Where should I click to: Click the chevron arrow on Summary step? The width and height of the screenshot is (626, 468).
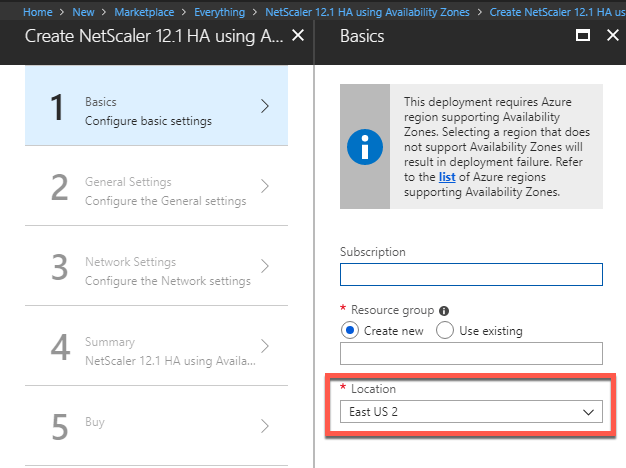(265, 346)
